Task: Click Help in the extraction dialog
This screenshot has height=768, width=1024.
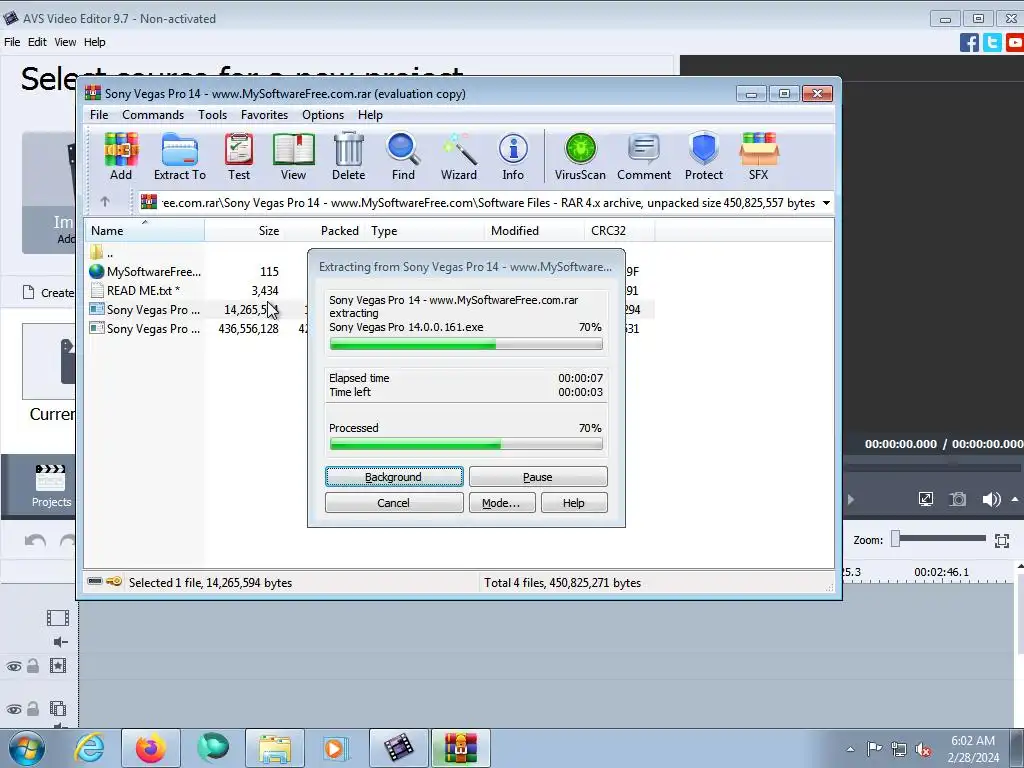Action: (574, 503)
